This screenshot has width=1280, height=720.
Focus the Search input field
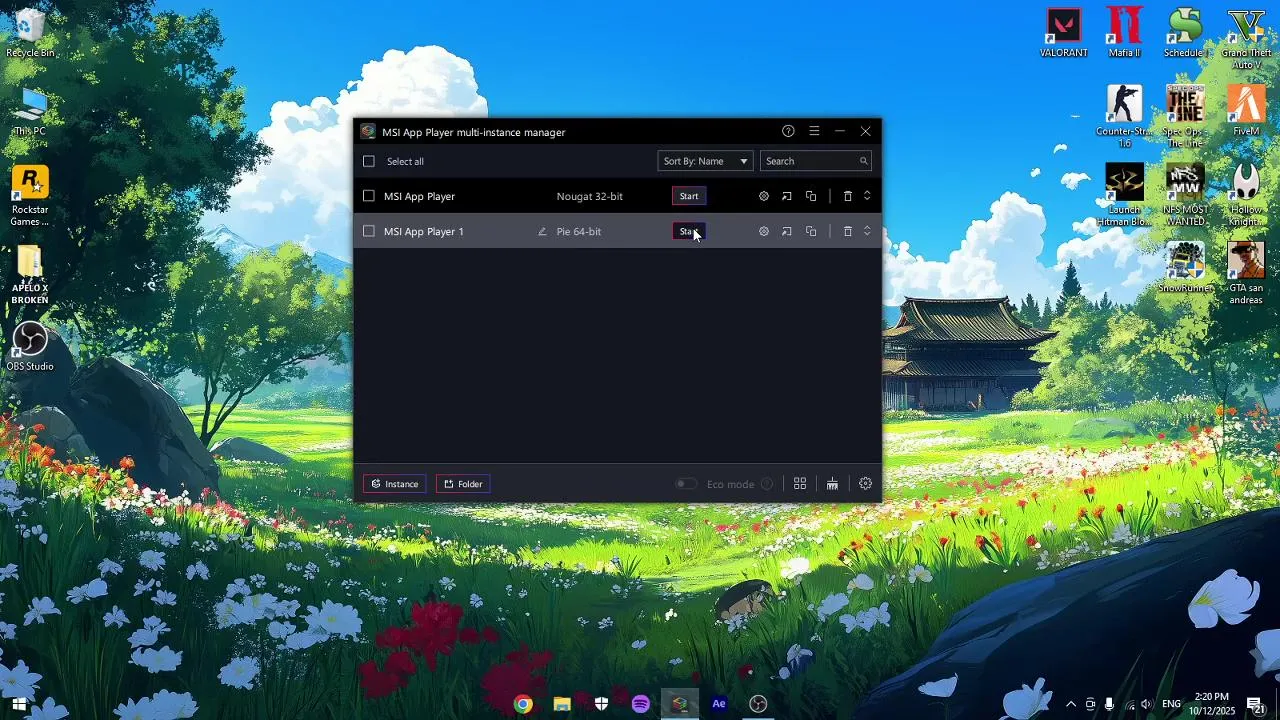(816, 161)
